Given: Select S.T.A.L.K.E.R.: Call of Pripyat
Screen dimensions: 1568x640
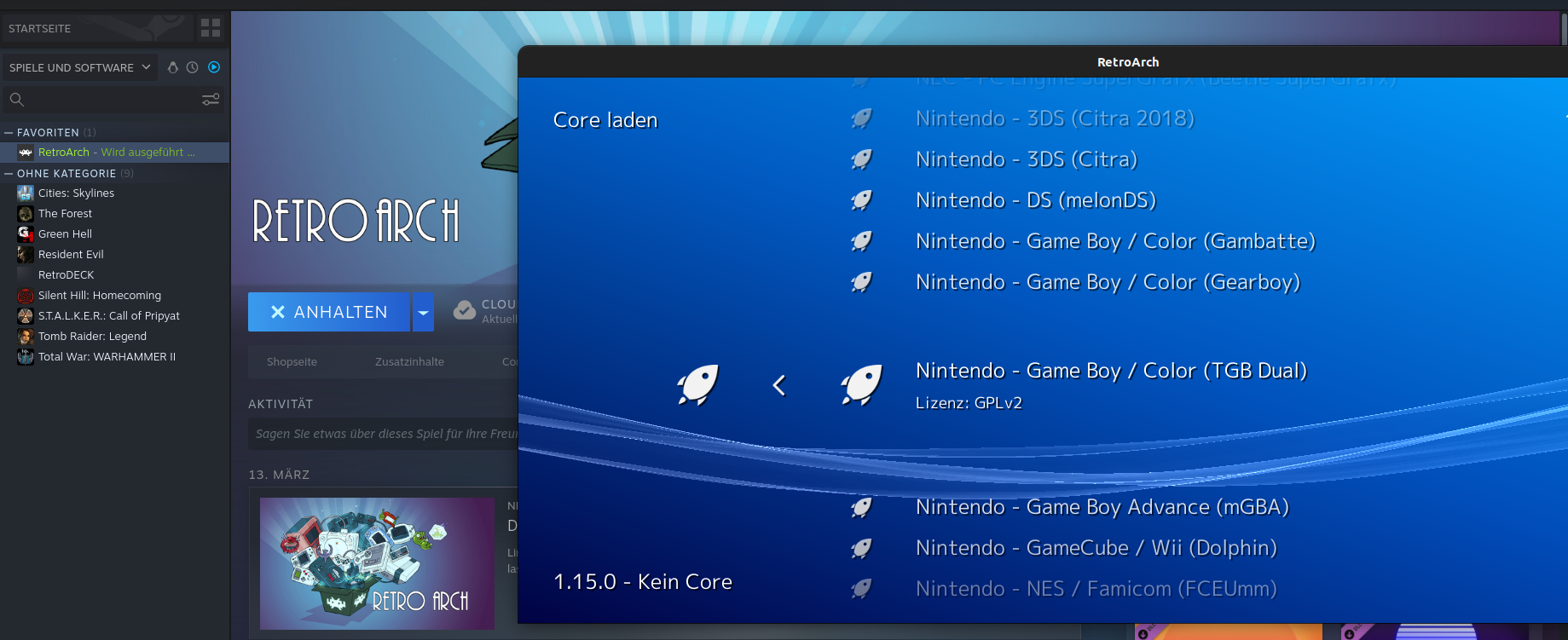Looking at the screenshot, I should [108, 316].
